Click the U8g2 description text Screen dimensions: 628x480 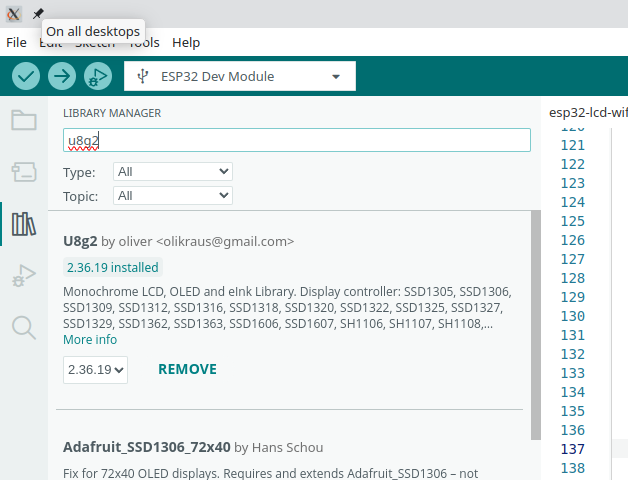(287, 308)
